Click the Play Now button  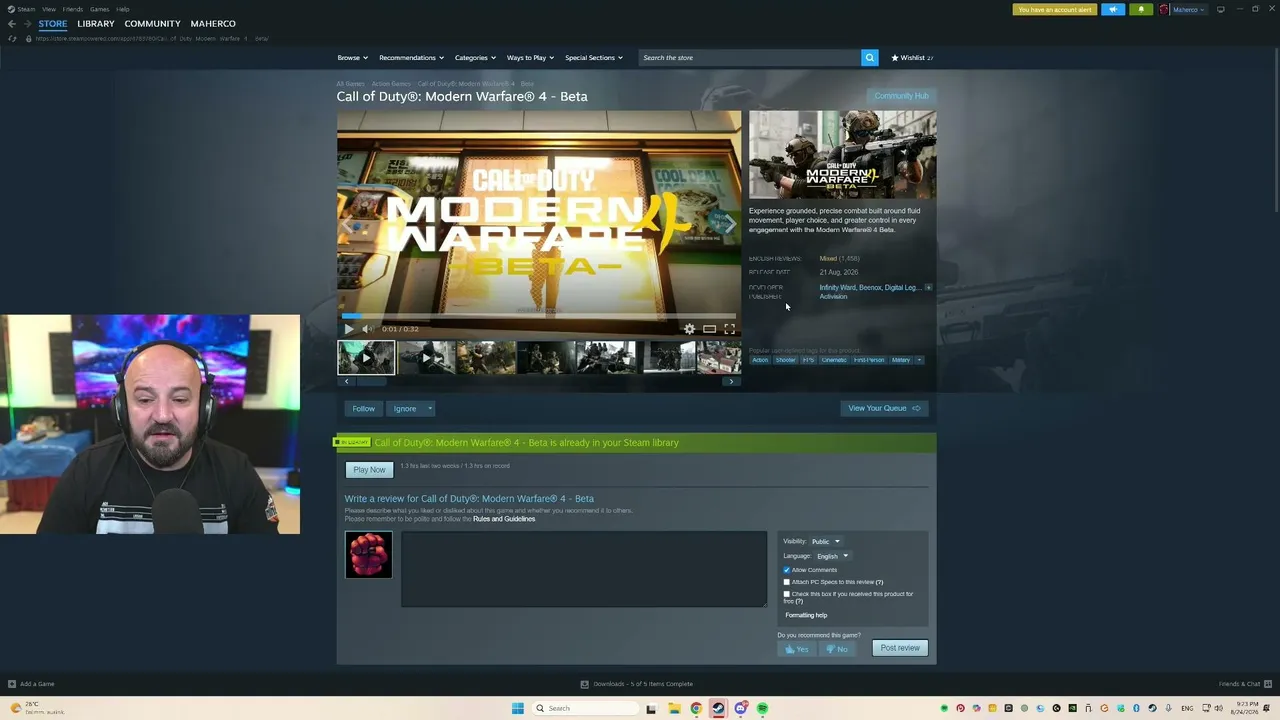[369, 470]
